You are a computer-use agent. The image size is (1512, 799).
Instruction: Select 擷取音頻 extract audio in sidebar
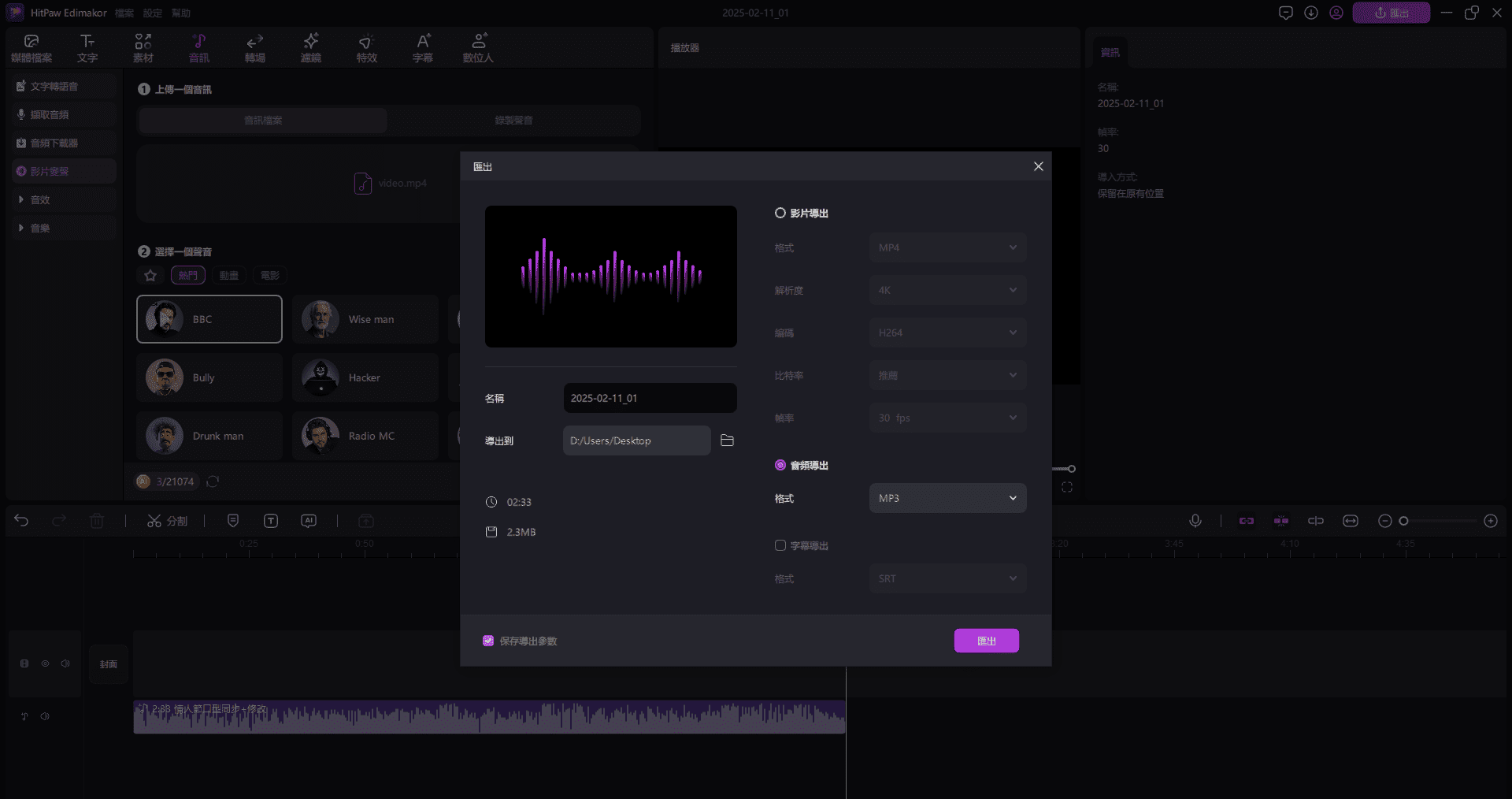point(63,114)
